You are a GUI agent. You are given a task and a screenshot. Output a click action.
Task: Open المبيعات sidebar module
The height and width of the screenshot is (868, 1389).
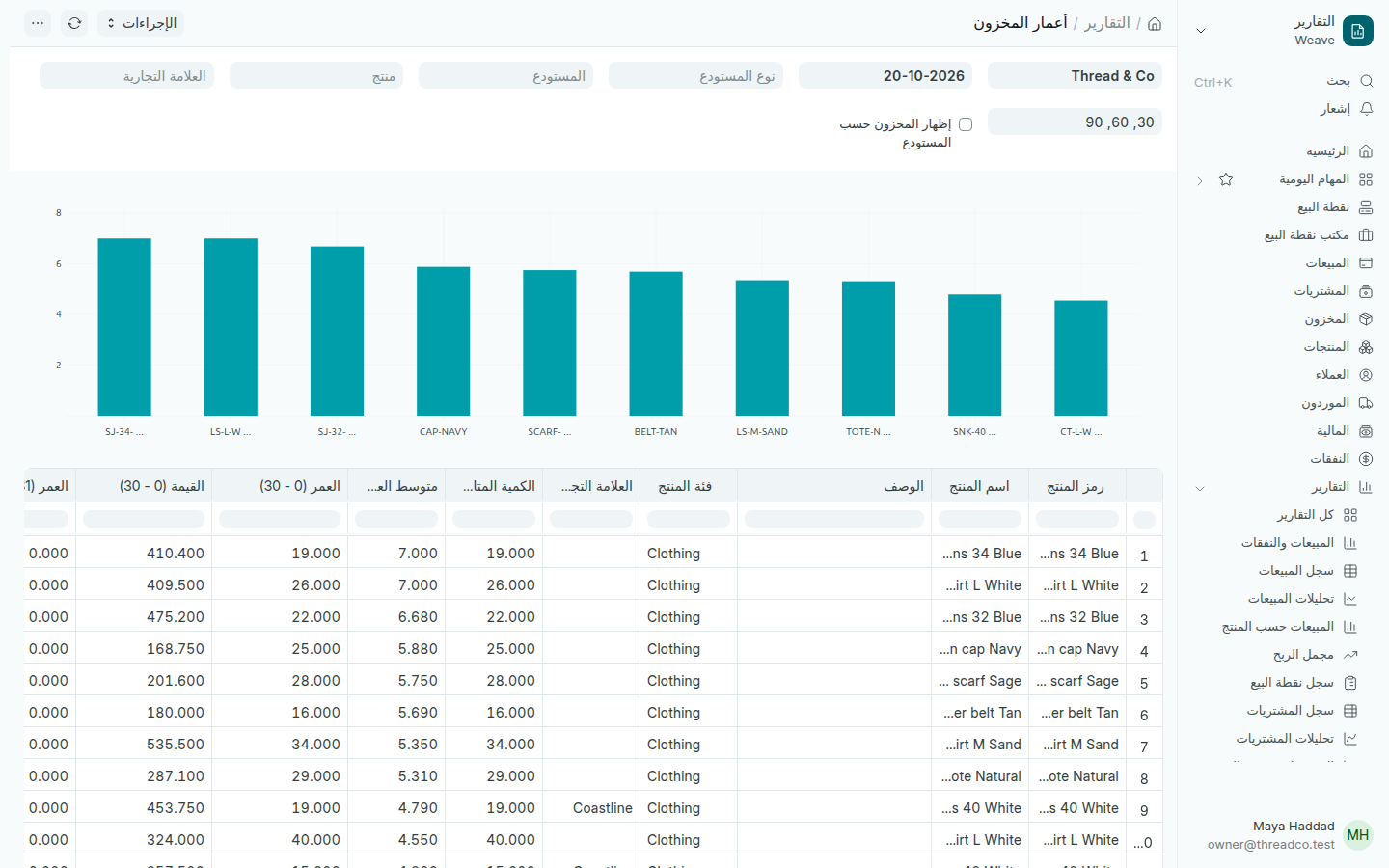[1339, 263]
